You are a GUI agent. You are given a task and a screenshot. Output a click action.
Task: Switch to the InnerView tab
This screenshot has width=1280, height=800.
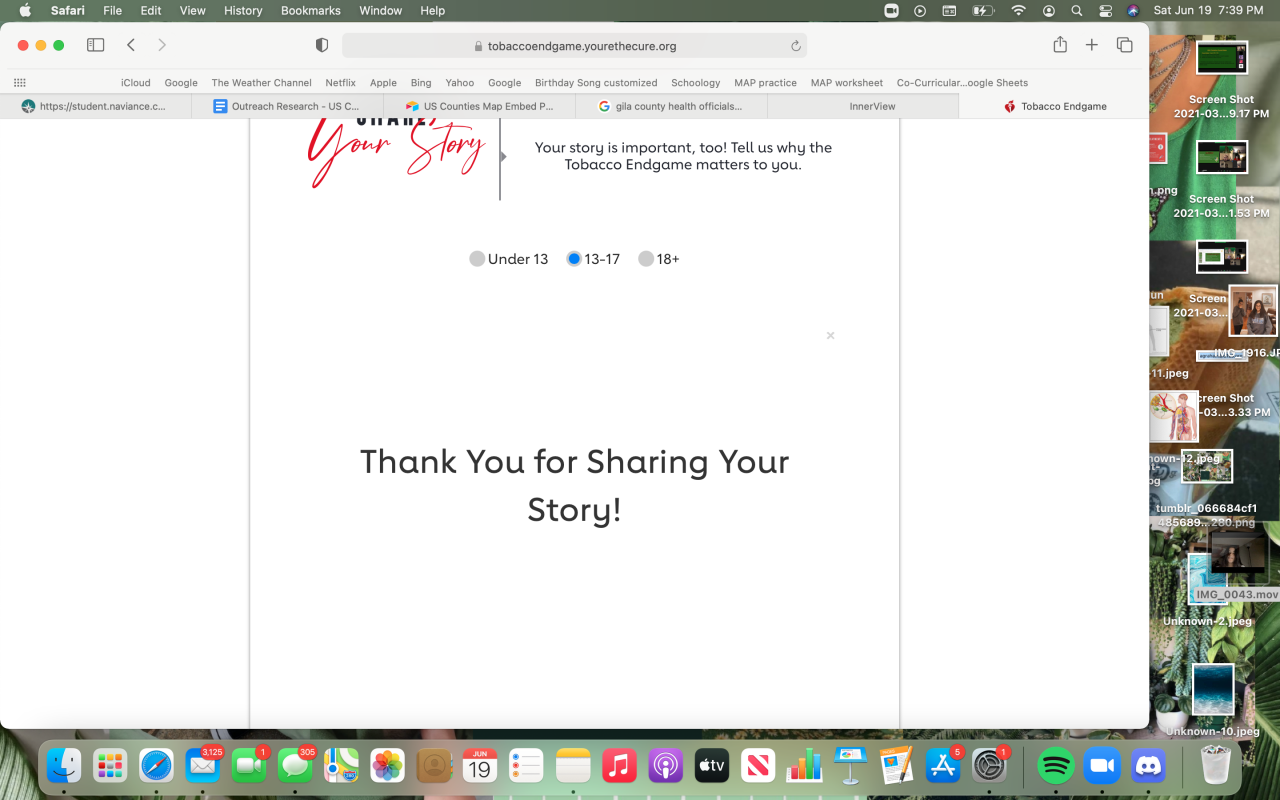pos(862,106)
